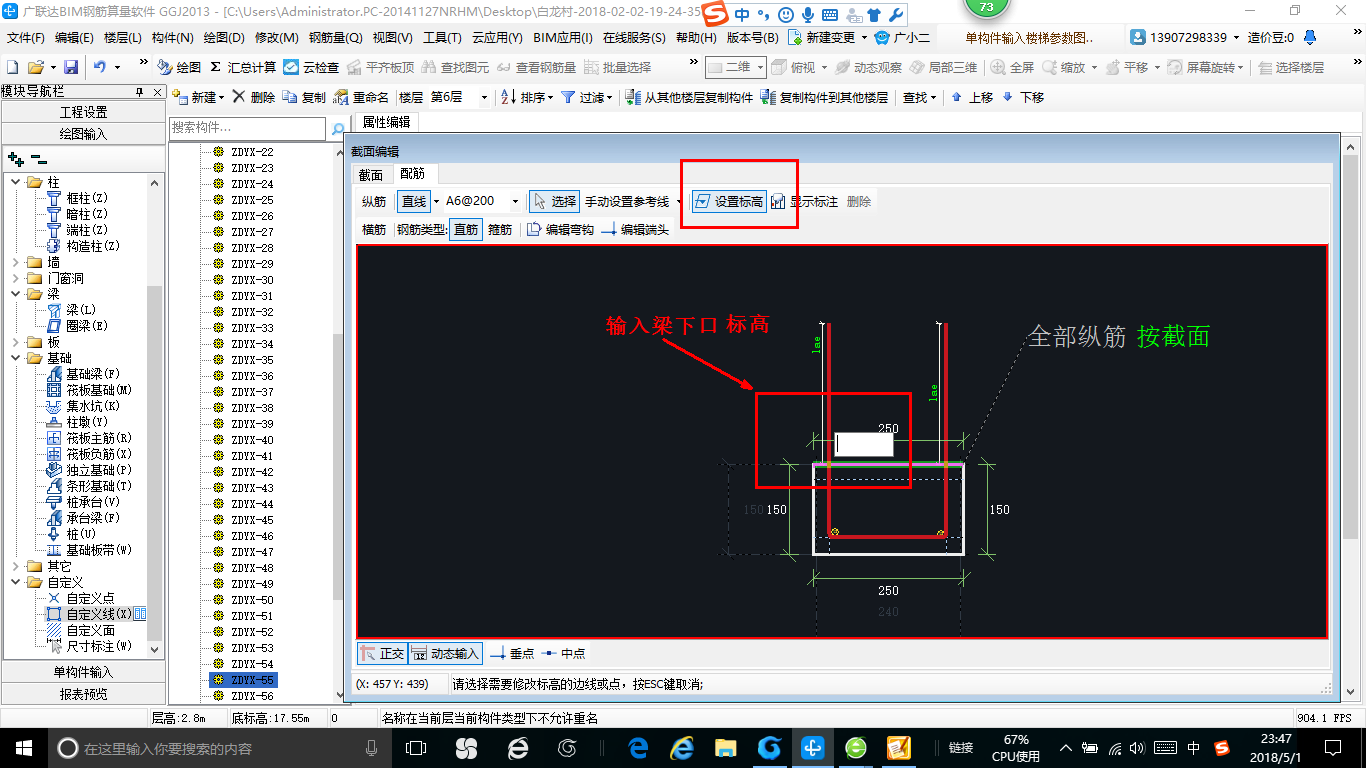The image size is (1366, 768).
Task: Expand the 板 tree node
Action: pyautogui.click(x=16, y=342)
